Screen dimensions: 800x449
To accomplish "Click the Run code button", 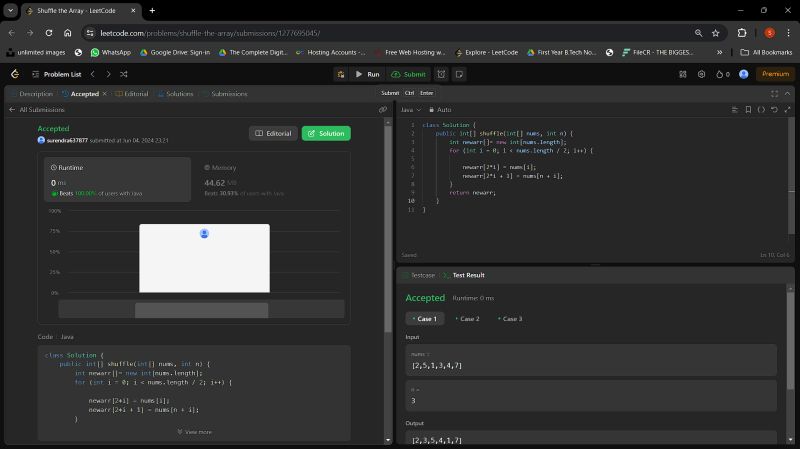I will (x=367, y=74).
